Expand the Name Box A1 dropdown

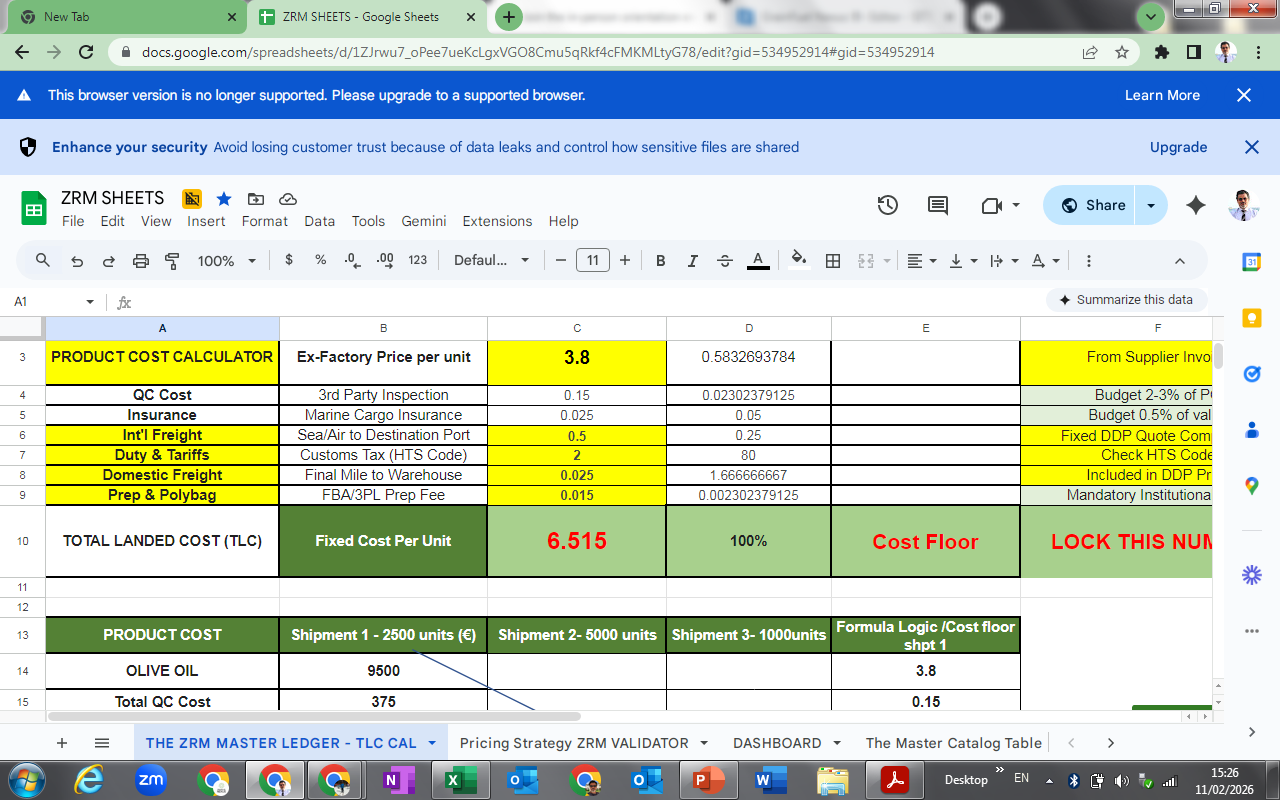pyautogui.click(x=90, y=302)
